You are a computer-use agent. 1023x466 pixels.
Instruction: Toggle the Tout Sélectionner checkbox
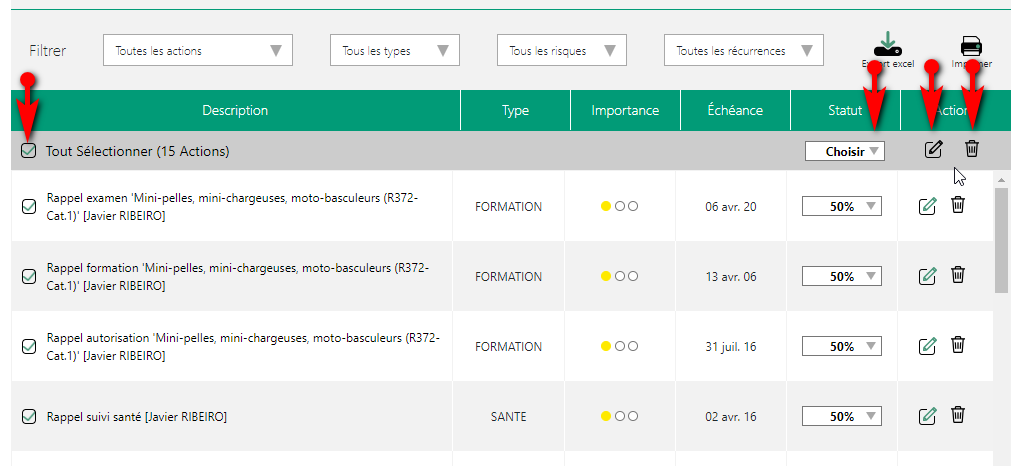coord(29,152)
